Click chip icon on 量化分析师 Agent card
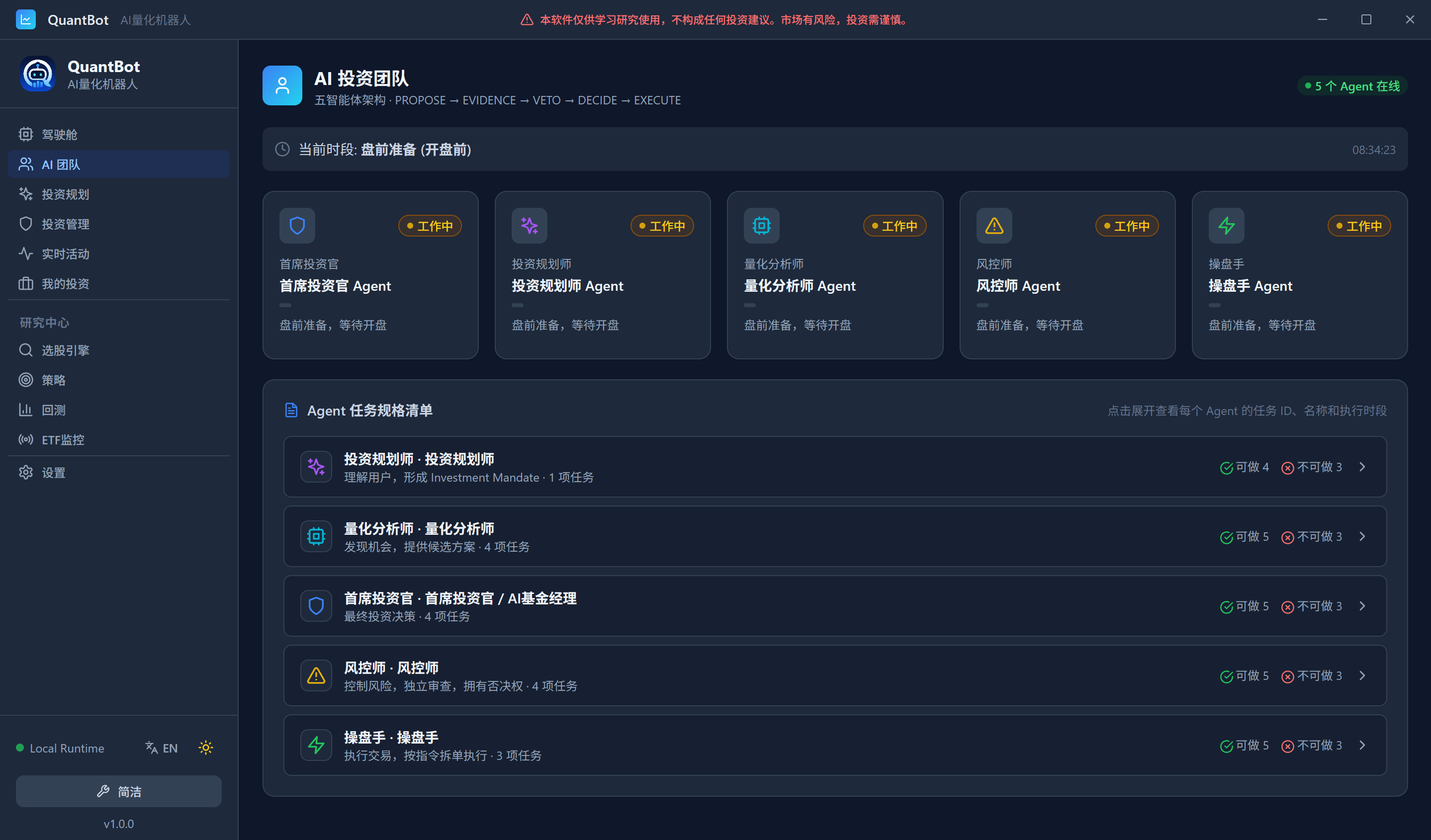Screen dimensions: 1431x840 coord(762,225)
